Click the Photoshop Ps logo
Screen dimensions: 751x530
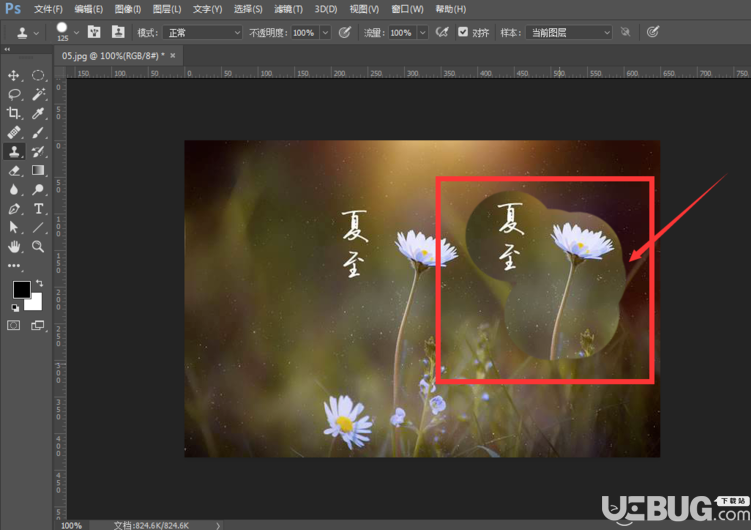13,9
